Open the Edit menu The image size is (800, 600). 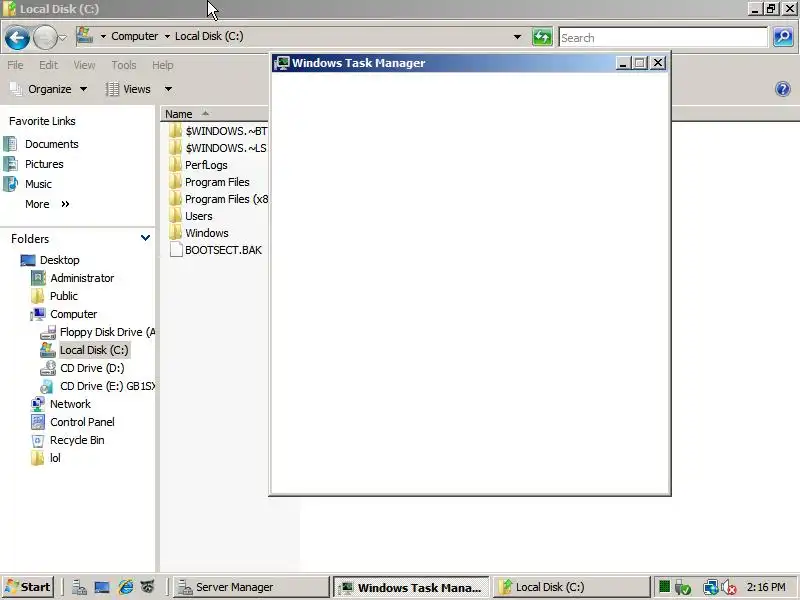[x=48, y=65]
